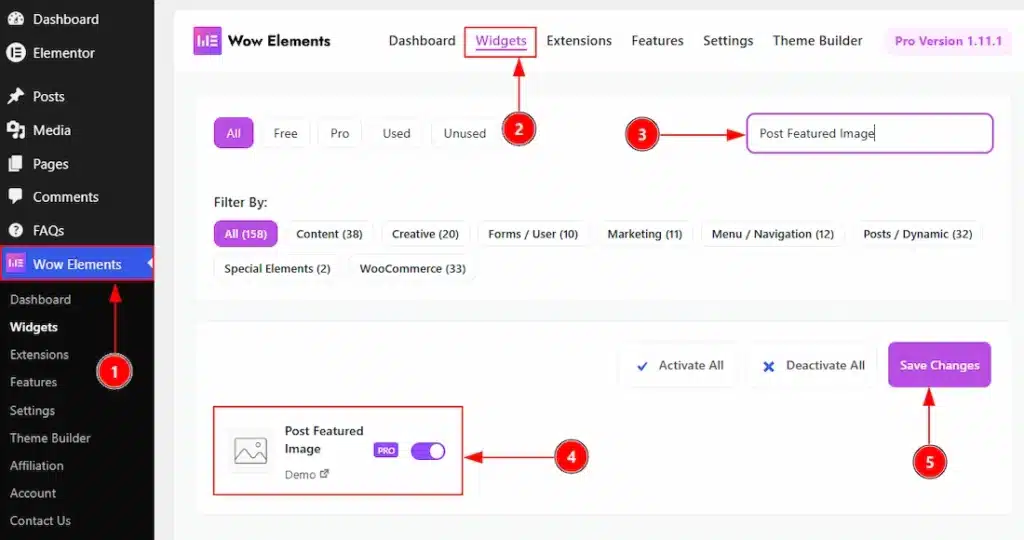Filter by WooCommerce (33) category
The width and height of the screenshot is (1024, 540).
click(x=413, y=268)
